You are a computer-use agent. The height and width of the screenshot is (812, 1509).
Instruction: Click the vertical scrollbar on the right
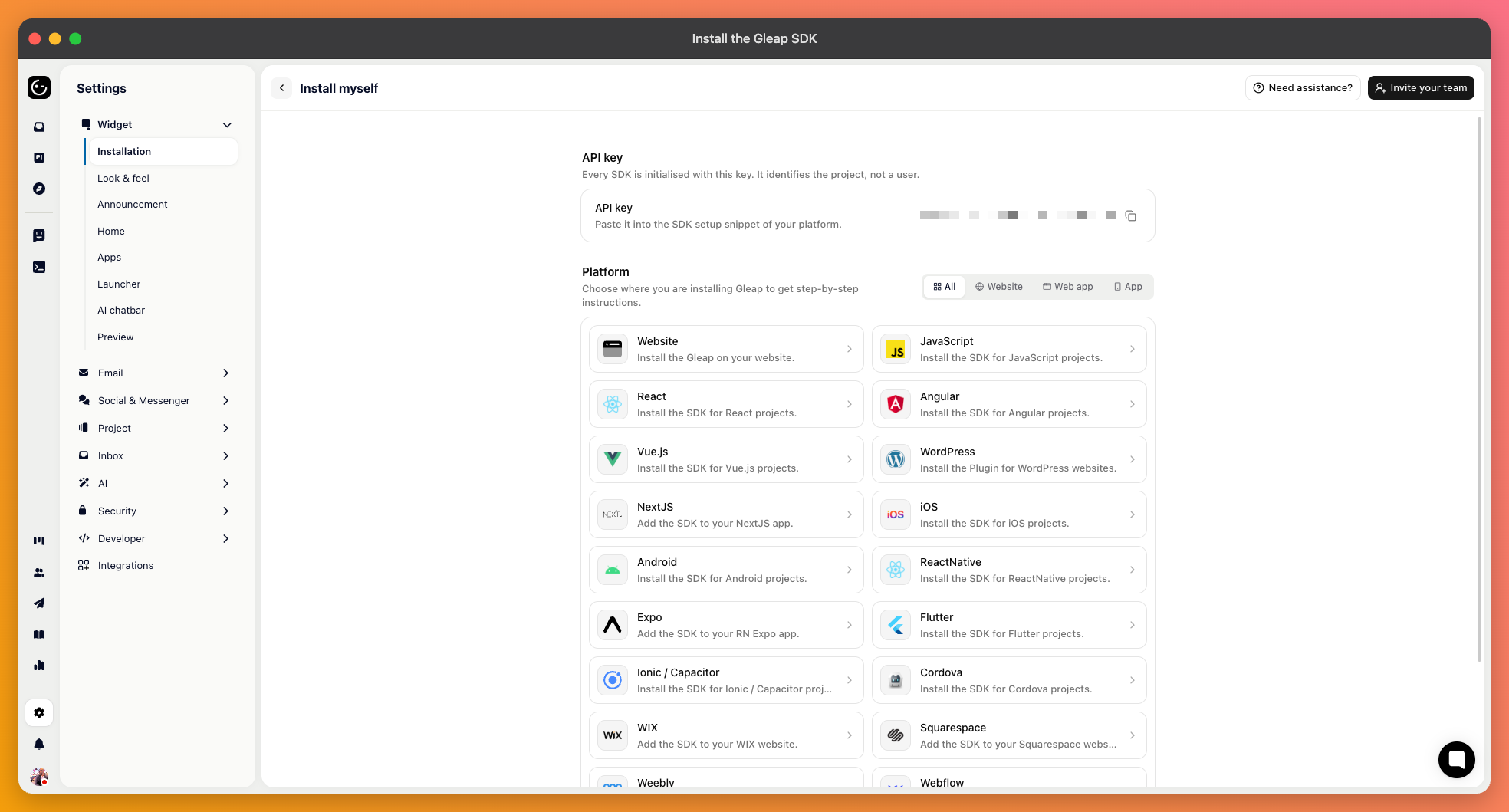(1479, 389)
